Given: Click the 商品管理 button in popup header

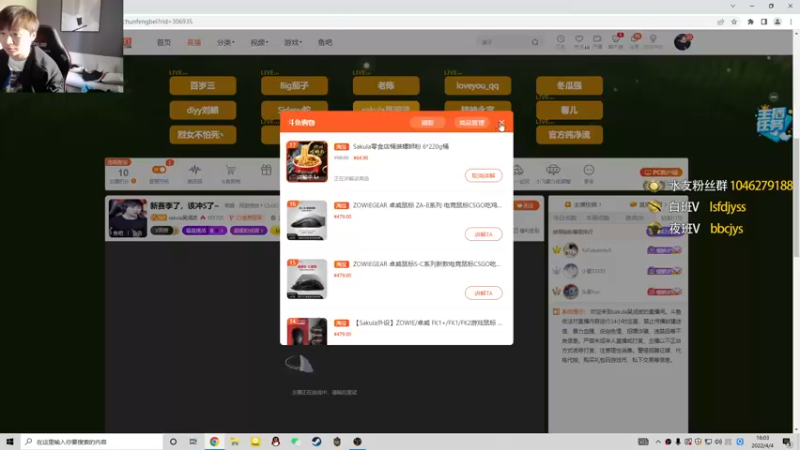Looking at the screenshot, I should coord(471,123).
